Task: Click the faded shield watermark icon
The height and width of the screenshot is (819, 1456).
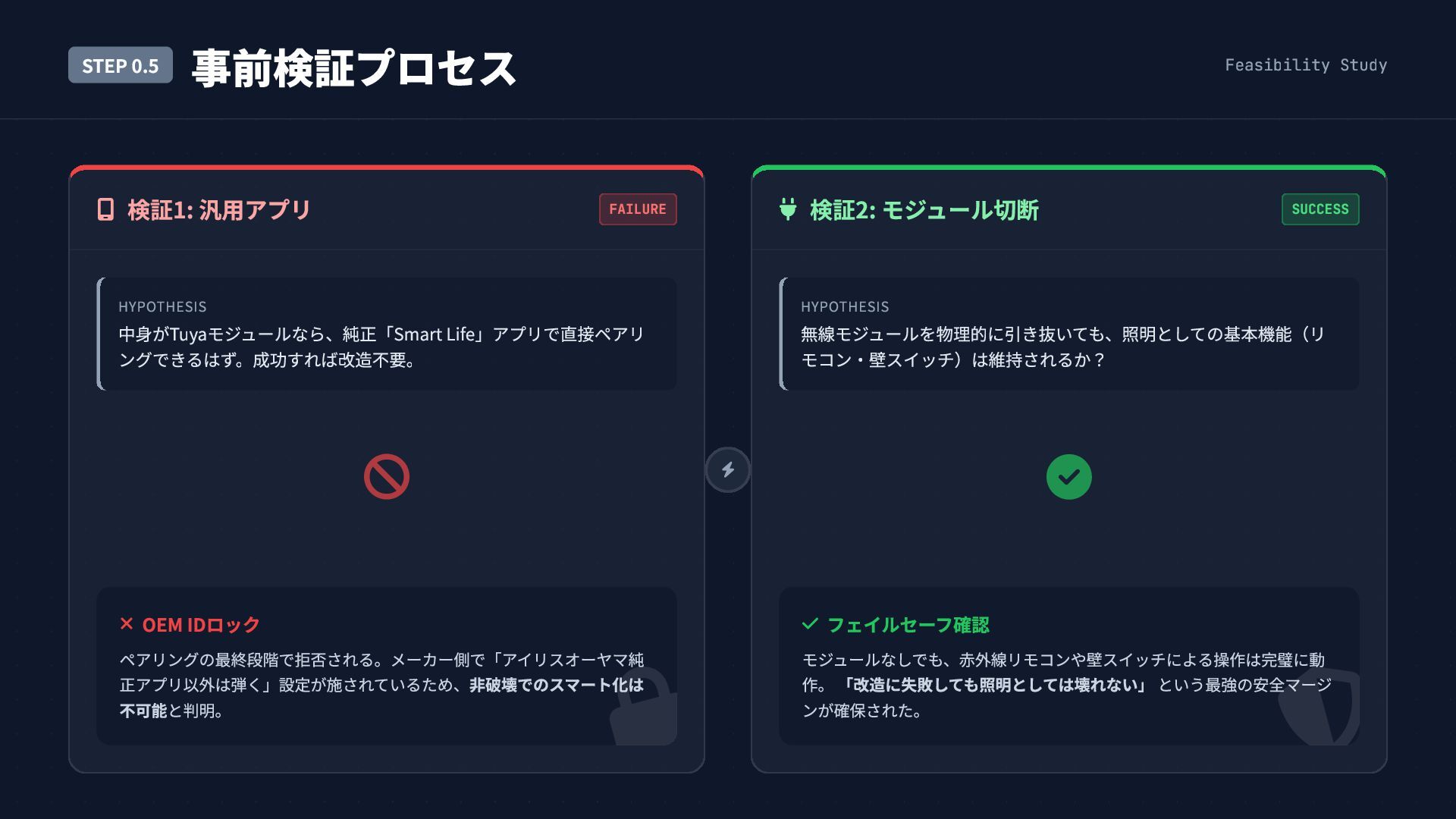Action: (1321, 707)
